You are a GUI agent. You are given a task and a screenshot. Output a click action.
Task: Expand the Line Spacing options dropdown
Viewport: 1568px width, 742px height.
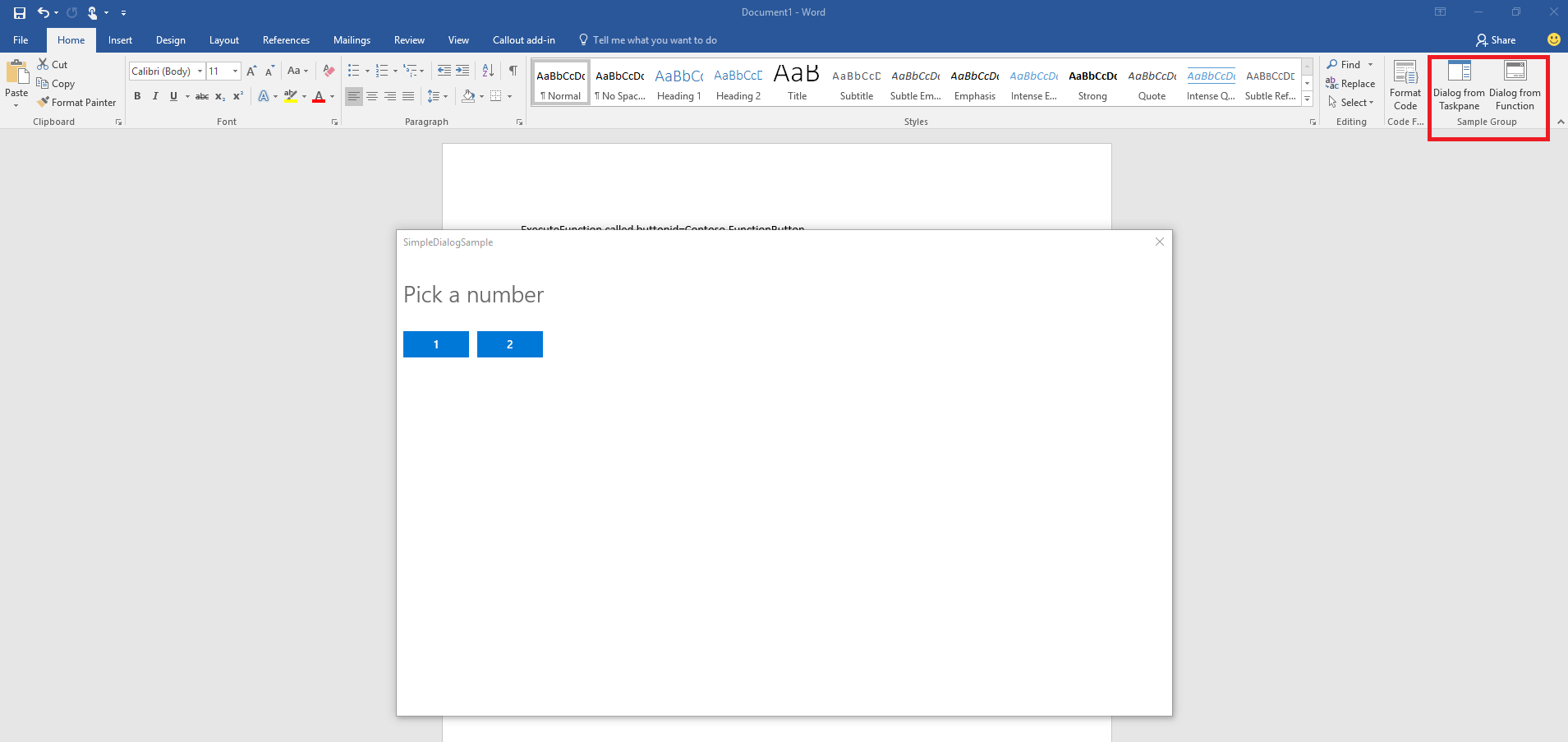coord(445,96)
